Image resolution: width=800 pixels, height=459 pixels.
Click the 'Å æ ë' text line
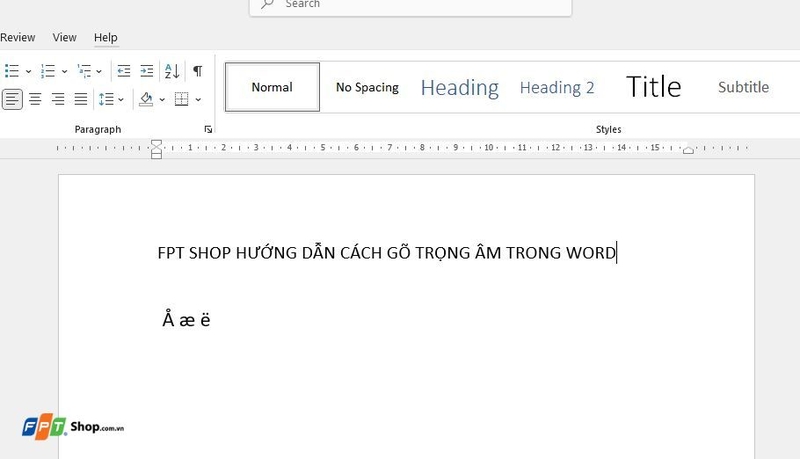tap(186, 319)
